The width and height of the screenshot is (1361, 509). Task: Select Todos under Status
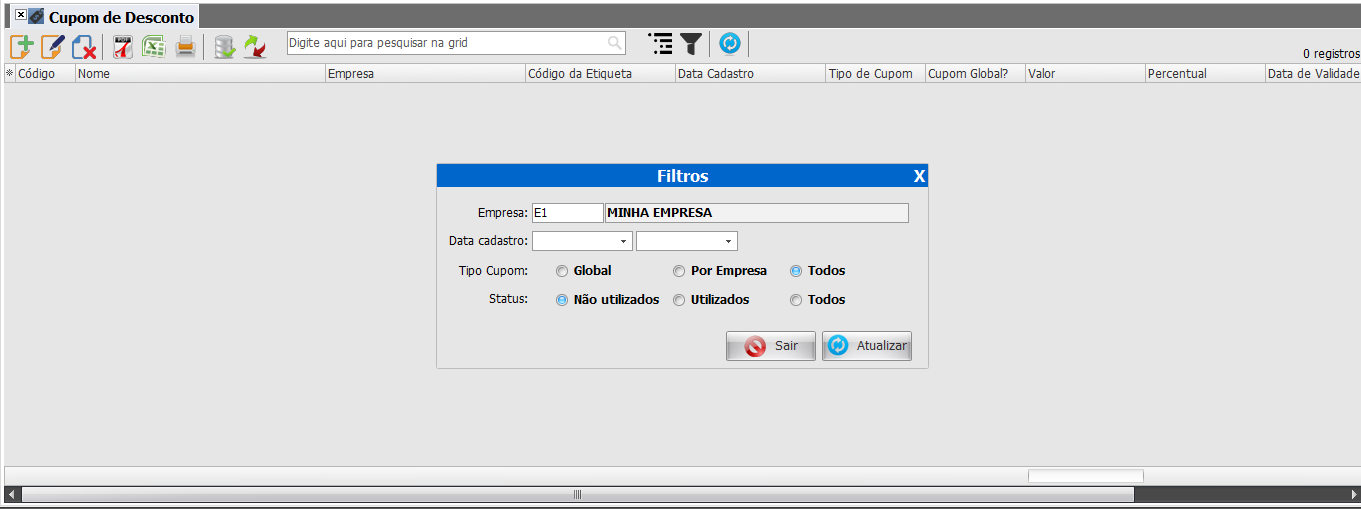coord(796,300)
